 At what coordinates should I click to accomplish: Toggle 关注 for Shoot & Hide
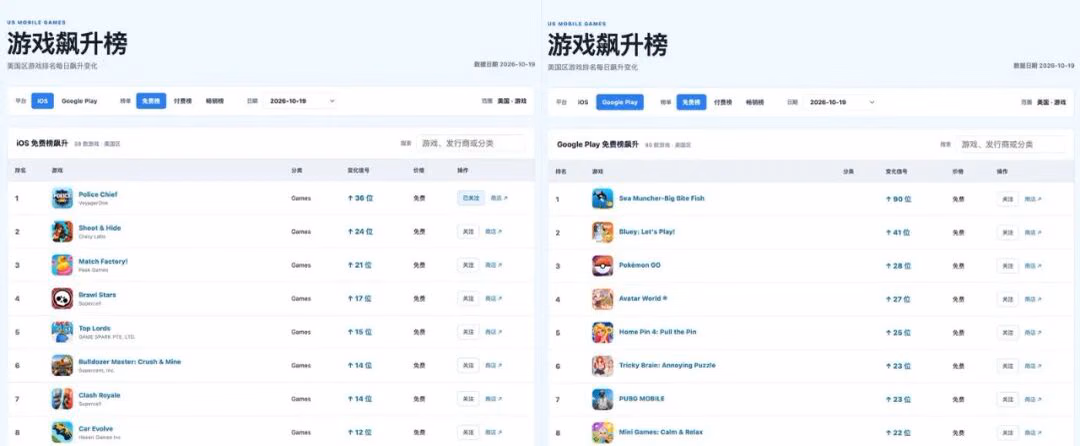pos(468,232)
